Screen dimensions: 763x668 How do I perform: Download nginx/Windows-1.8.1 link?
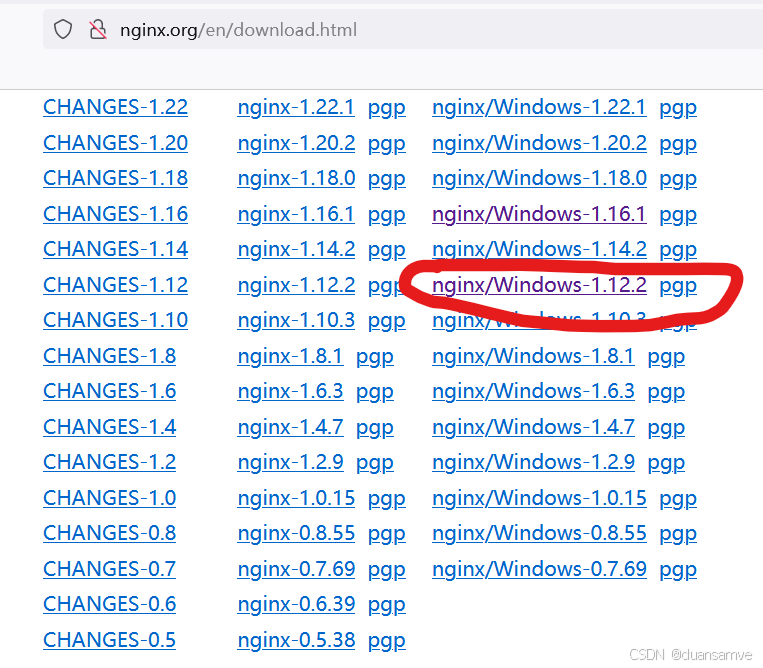coord(533,357)
